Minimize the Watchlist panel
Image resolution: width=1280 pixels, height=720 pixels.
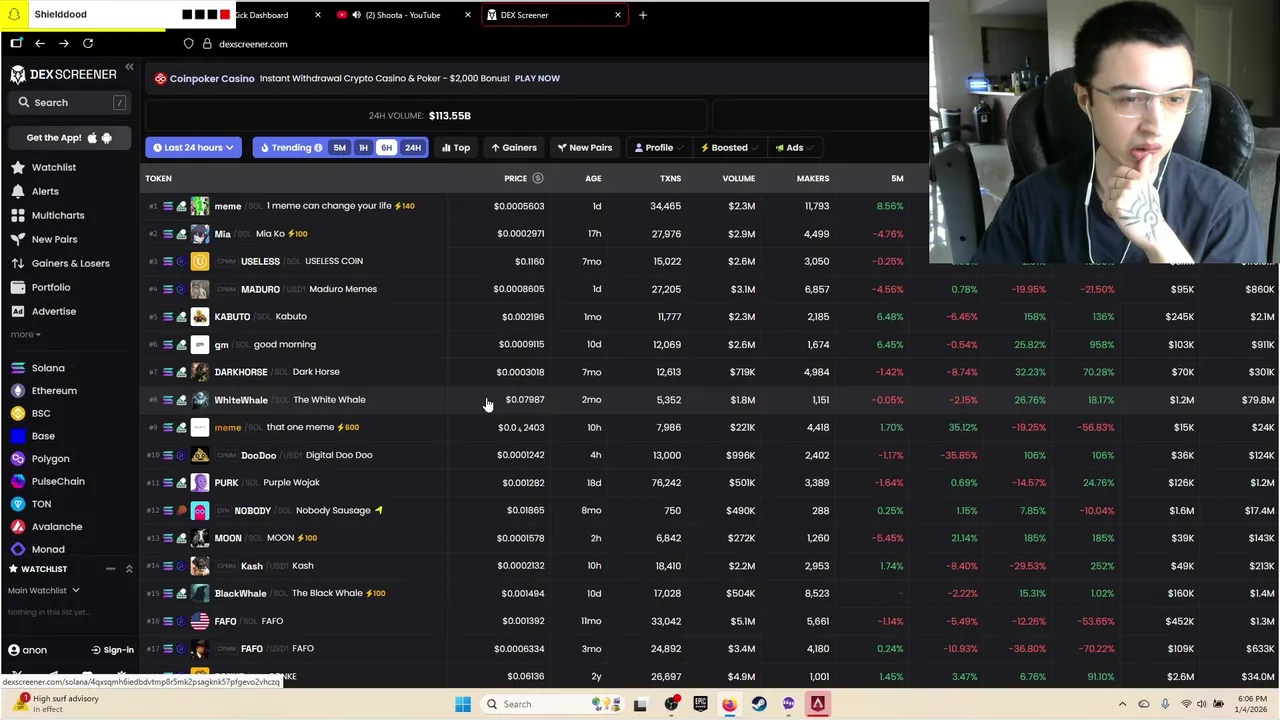coord(110,569)
